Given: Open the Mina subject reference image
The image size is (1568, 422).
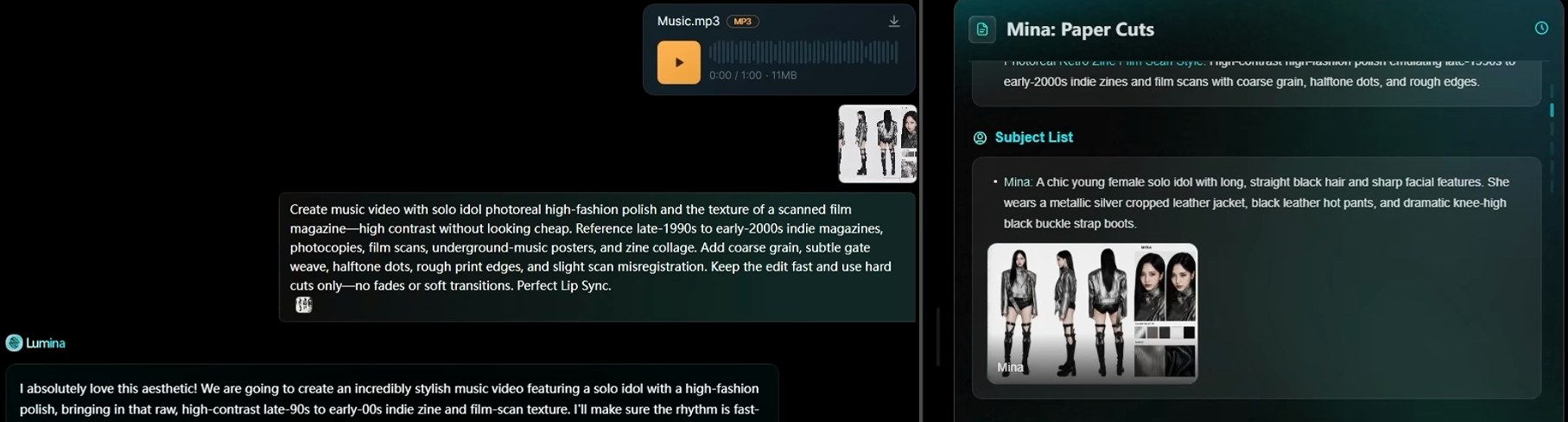Looking at the screenshot, I should 1092,313.
